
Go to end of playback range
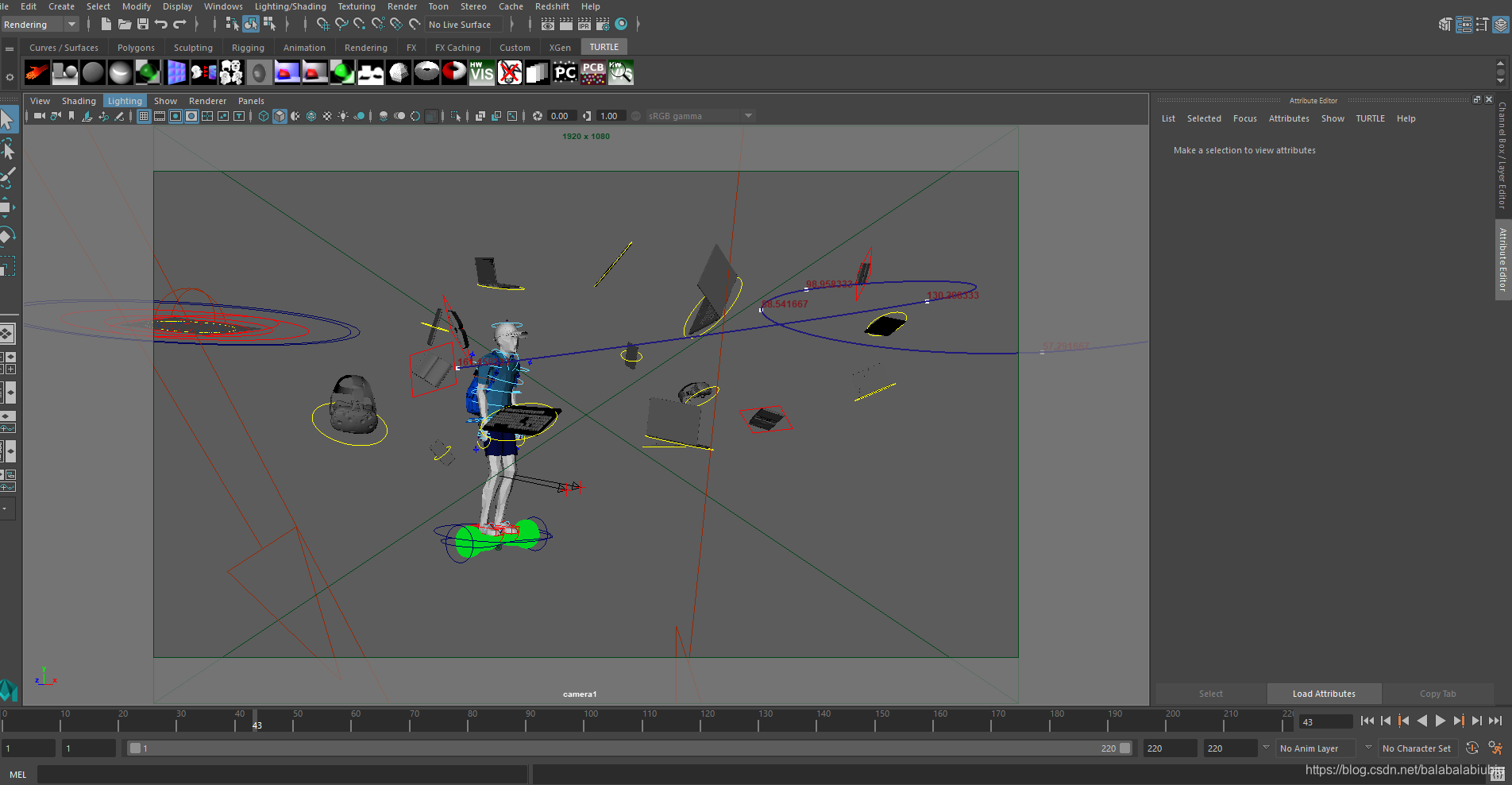point(1495,721)
